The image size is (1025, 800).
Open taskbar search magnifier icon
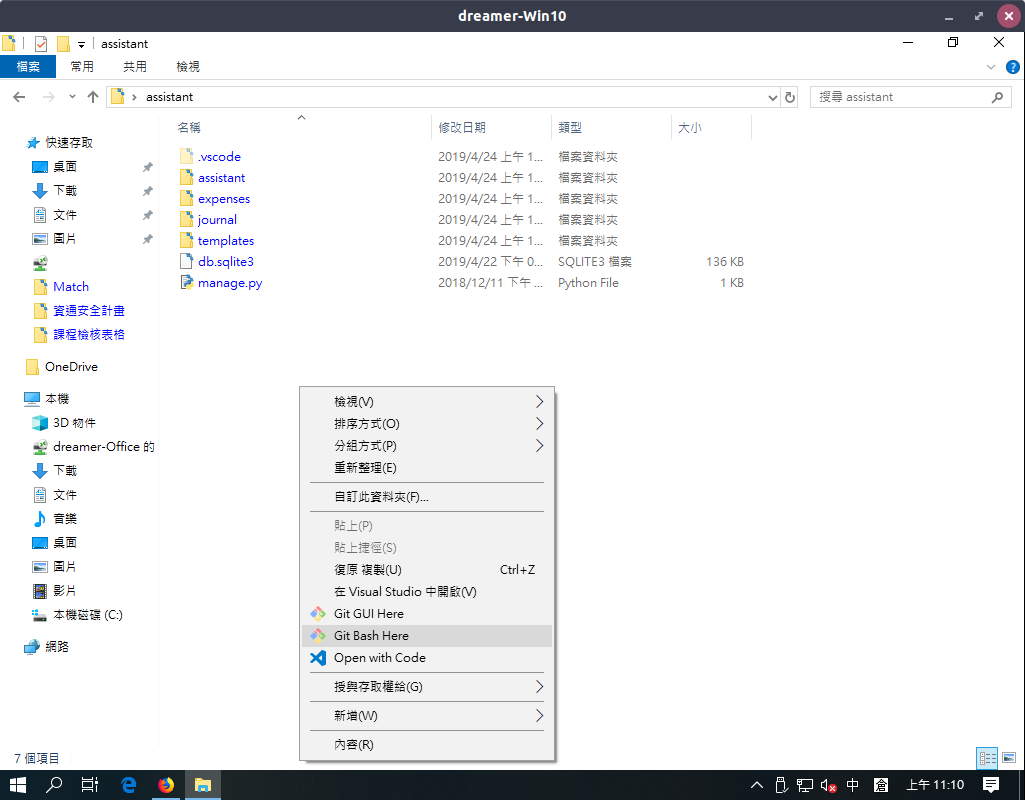point(55,785)
